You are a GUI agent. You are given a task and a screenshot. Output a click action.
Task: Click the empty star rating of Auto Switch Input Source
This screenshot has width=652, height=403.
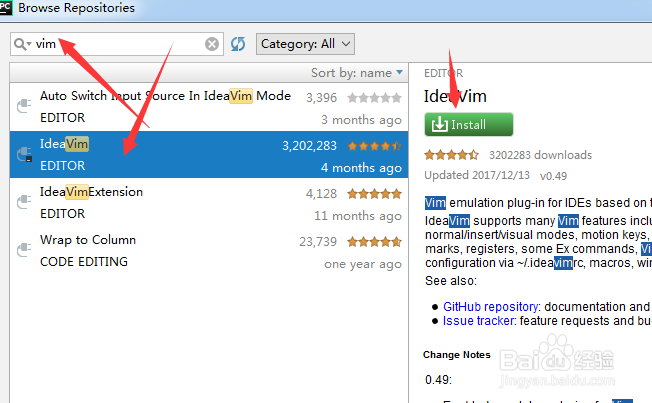click(375, 98)
